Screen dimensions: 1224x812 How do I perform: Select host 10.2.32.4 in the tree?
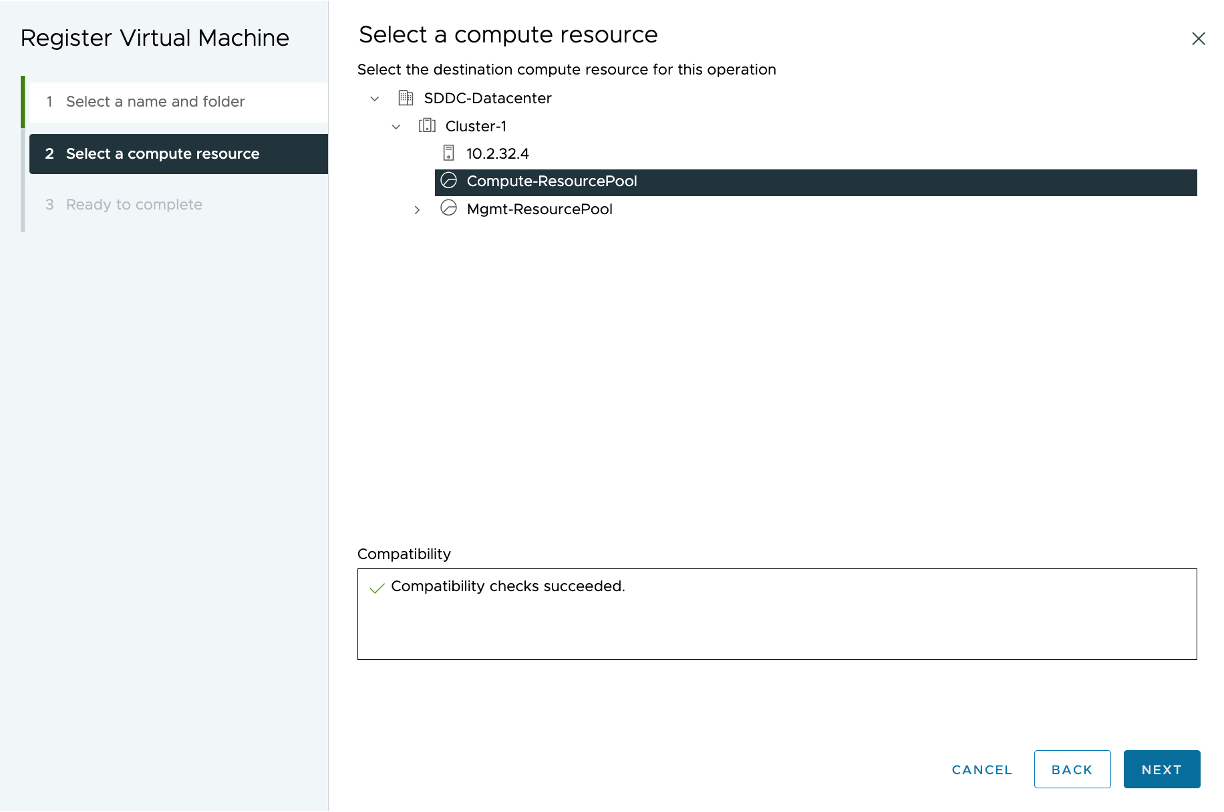click(497, 154)
